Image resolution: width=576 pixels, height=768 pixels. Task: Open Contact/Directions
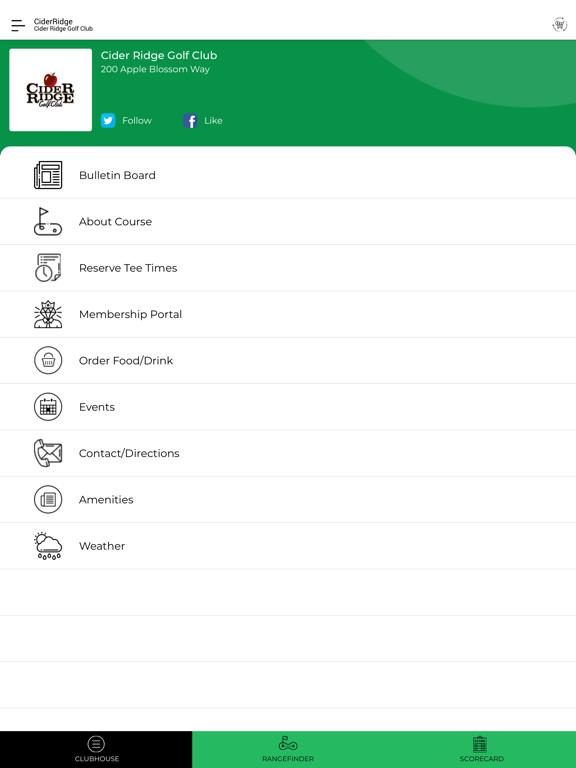pyautogui.click(x=288, y=453)
